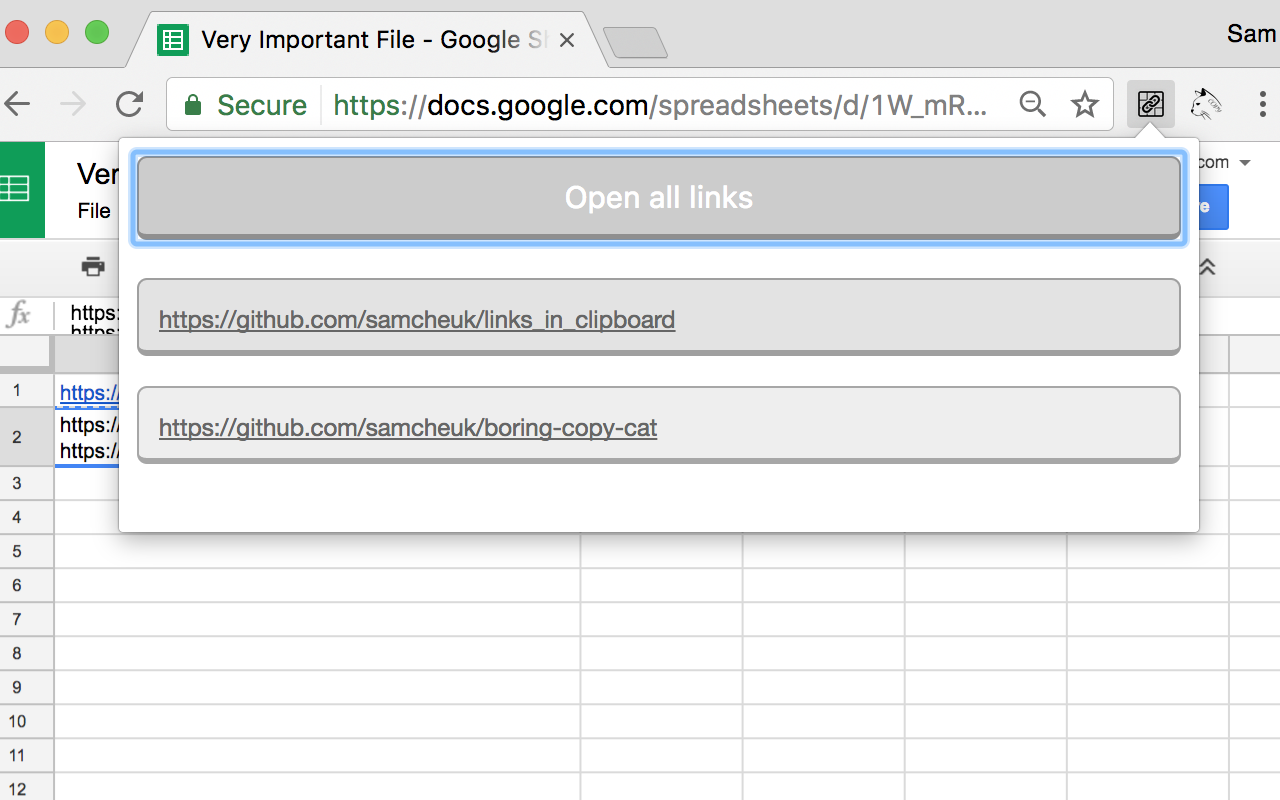1280x800 pixels.
Task: Click the links-in-clipboard extension icon
Action: [1151, 104]
